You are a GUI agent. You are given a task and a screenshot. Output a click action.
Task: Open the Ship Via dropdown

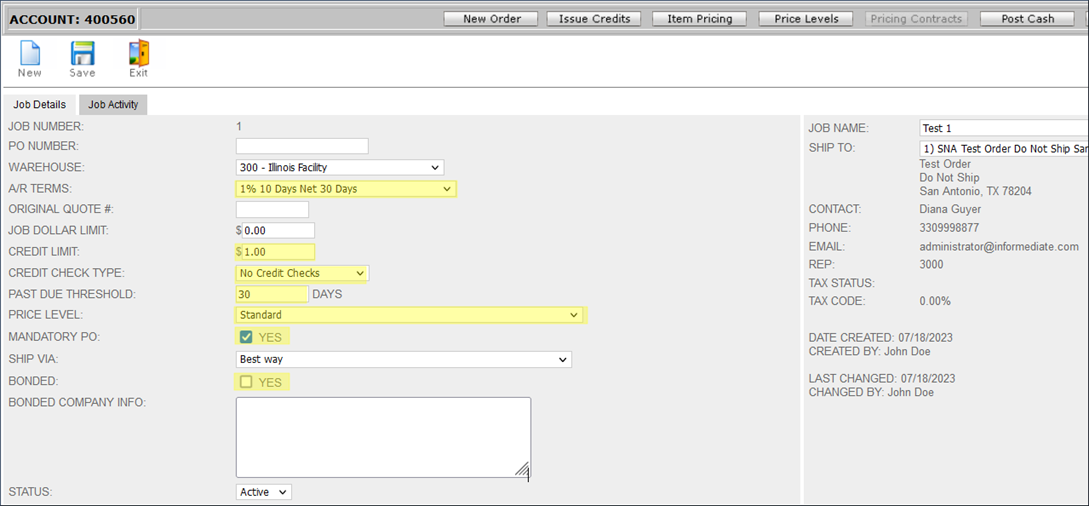[404, 360]
